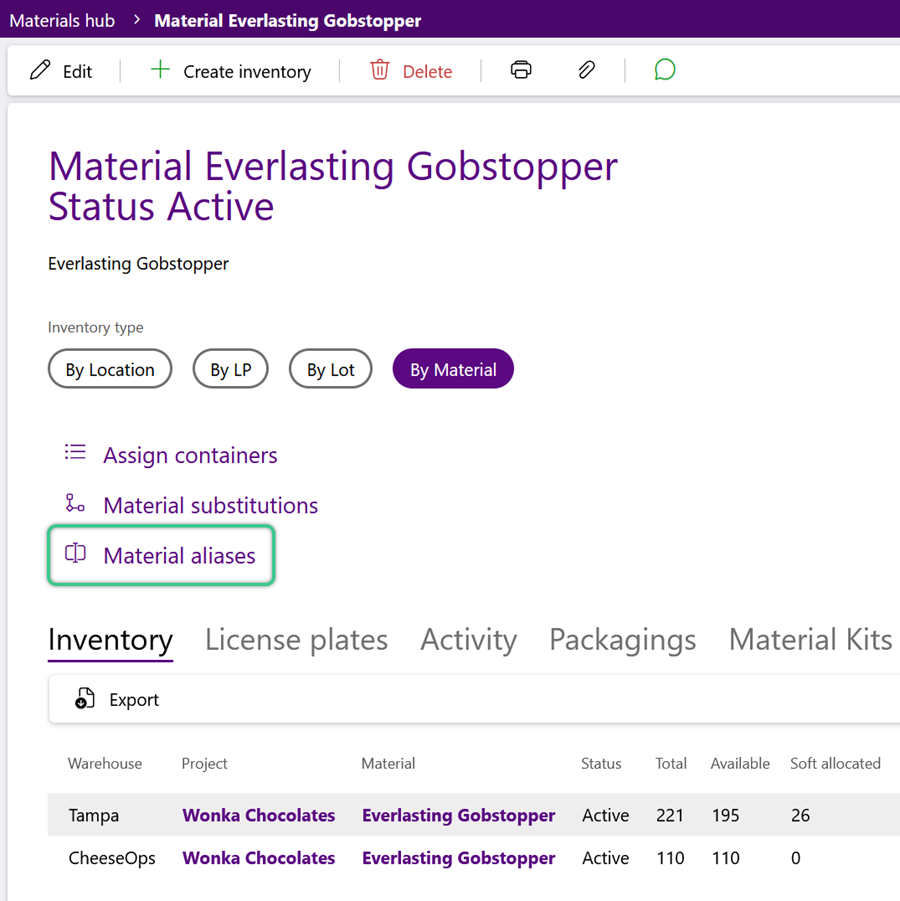
Task: Click Active status in CheeseOps row
Action: [605, 857]
